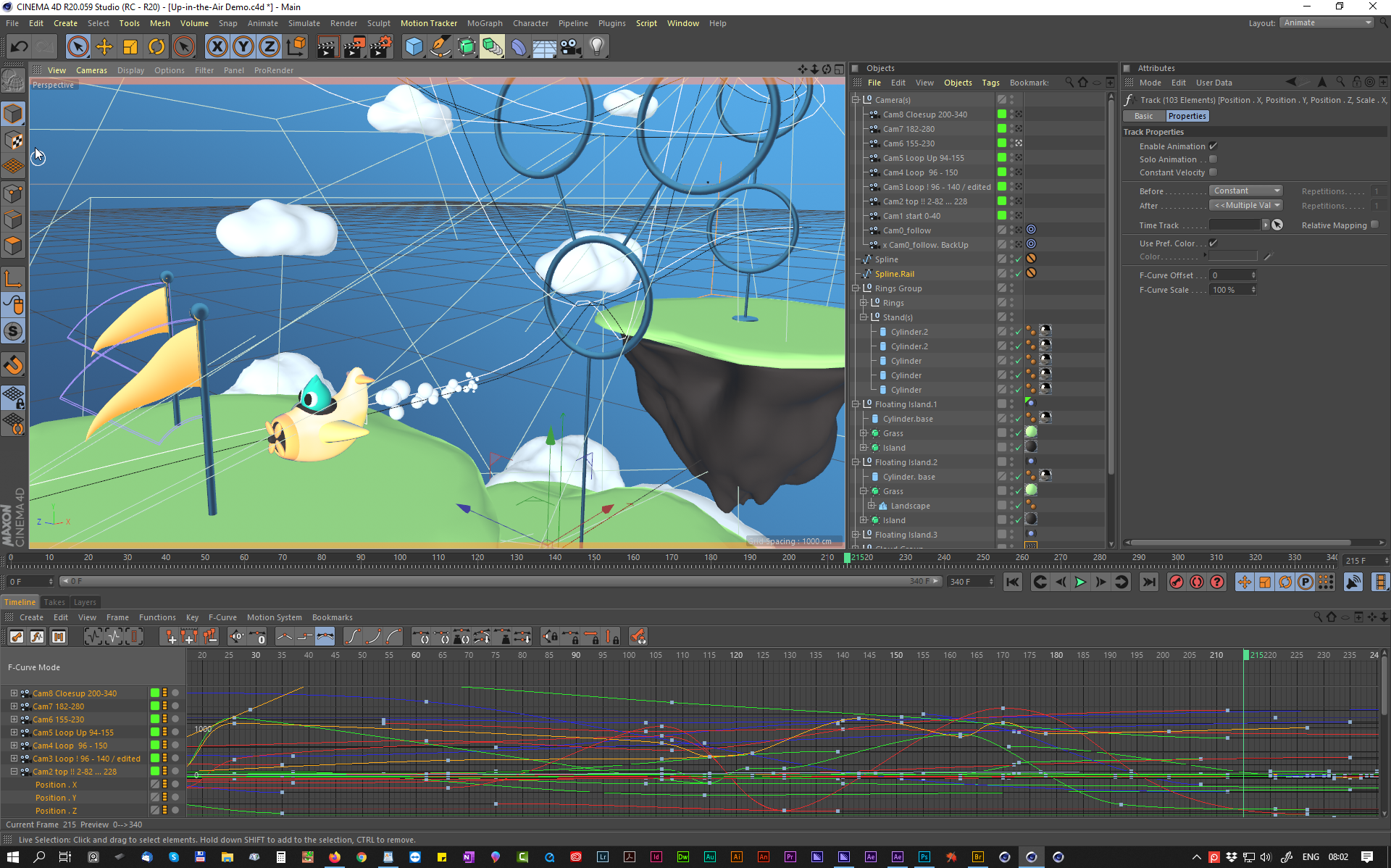Screen dimensions: 1391x868
Task: Click the Attributes horizontal scrollbar
Action: [x=1240, y=542]
